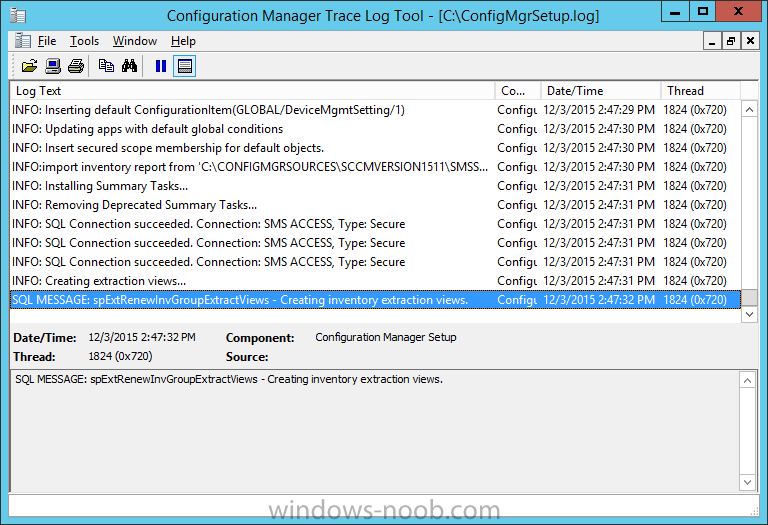
Task: Open the Help menu
Action: (183, 41)
